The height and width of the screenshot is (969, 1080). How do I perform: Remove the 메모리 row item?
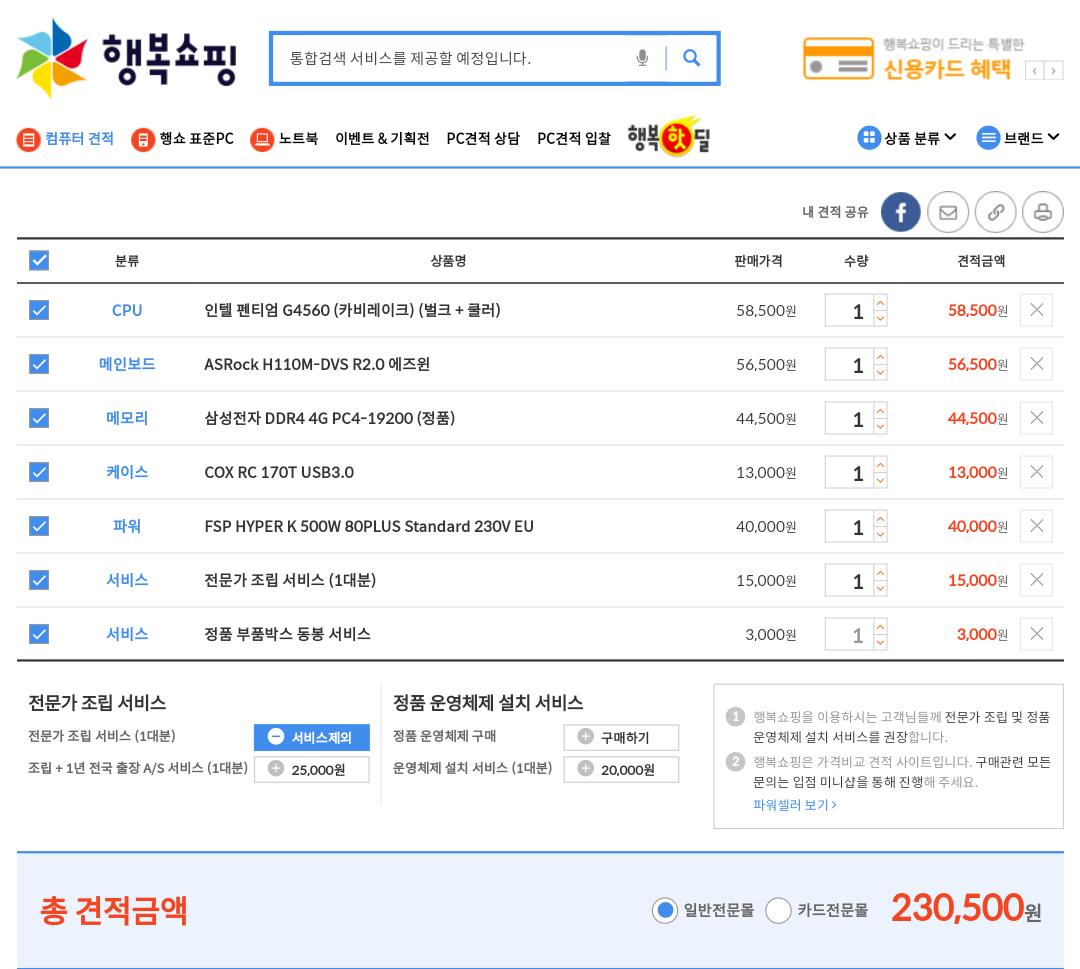pos(1037,418)
